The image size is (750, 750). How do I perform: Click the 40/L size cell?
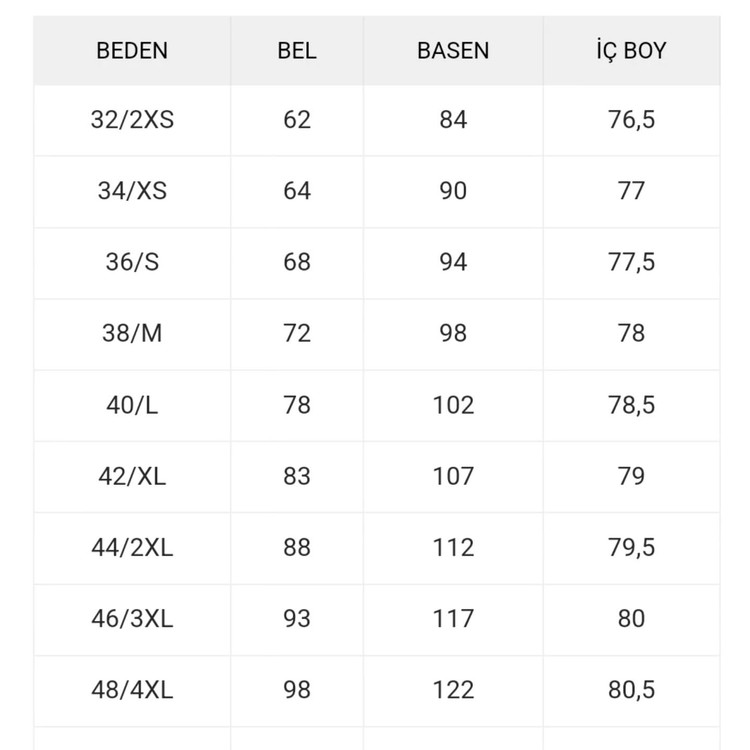click(132, 405)
